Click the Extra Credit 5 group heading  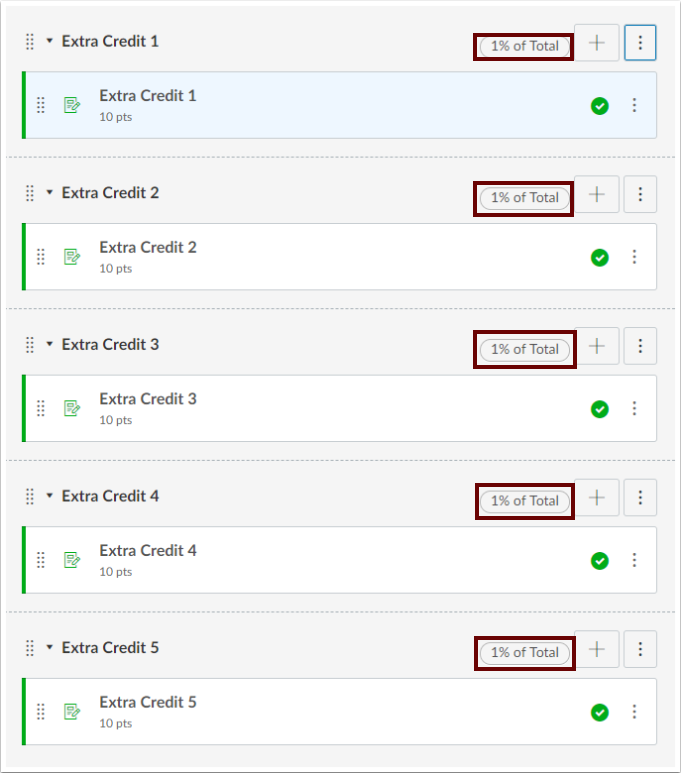(110, 647)
